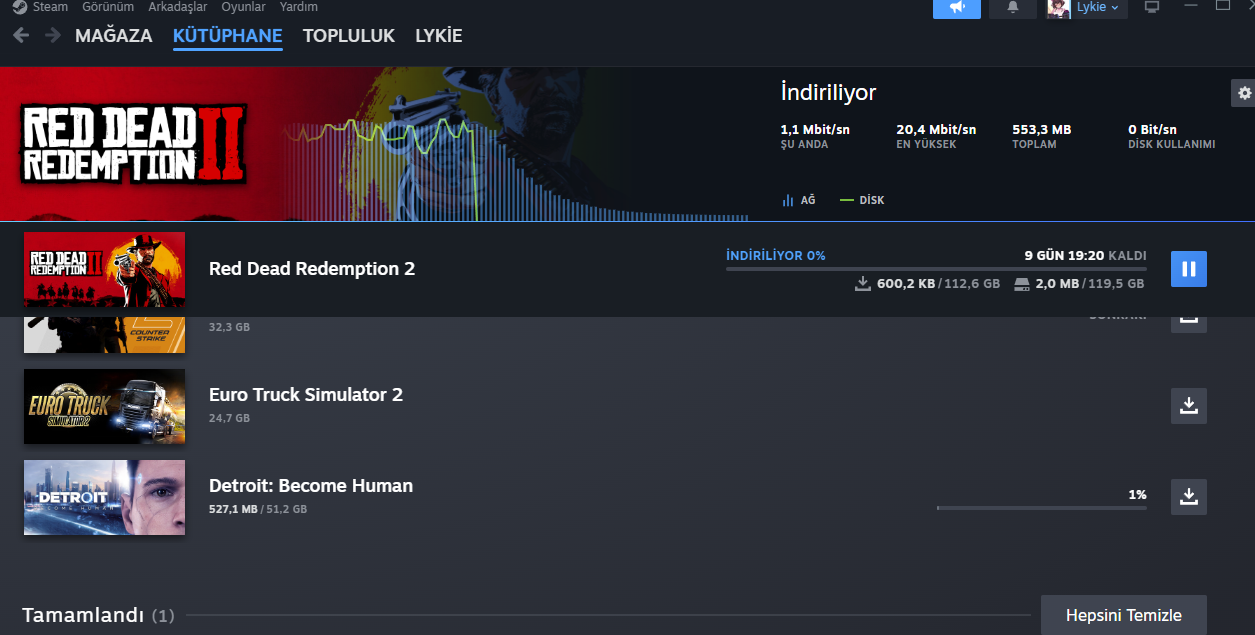Switch to the TOPLULUK tab
The image size is (1255, 635).
pyautogui.click(x=349, y=36)
